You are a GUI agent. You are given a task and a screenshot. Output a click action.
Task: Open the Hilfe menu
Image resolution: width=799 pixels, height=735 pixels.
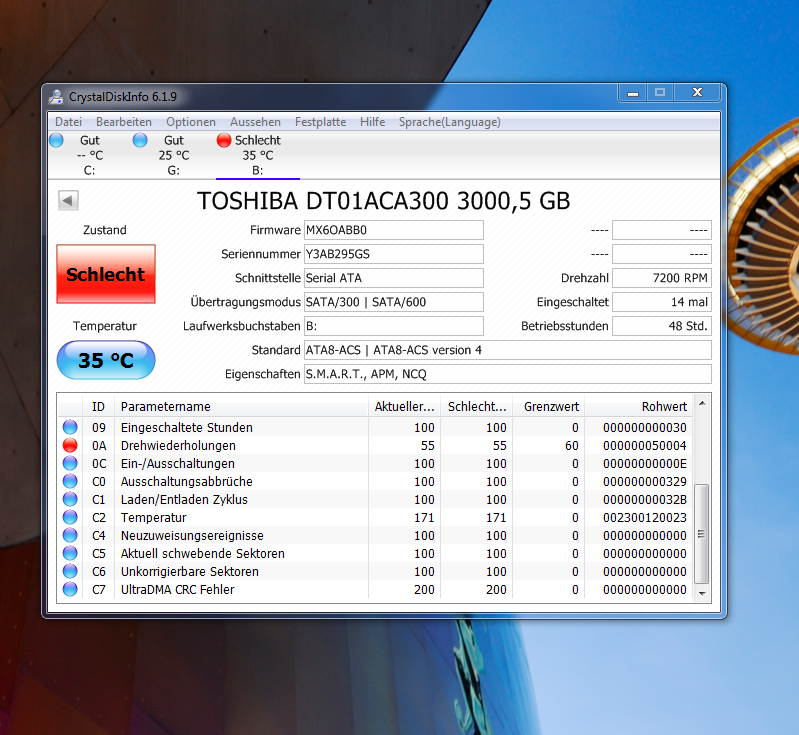pyautogui.click(x=372, y=122)
